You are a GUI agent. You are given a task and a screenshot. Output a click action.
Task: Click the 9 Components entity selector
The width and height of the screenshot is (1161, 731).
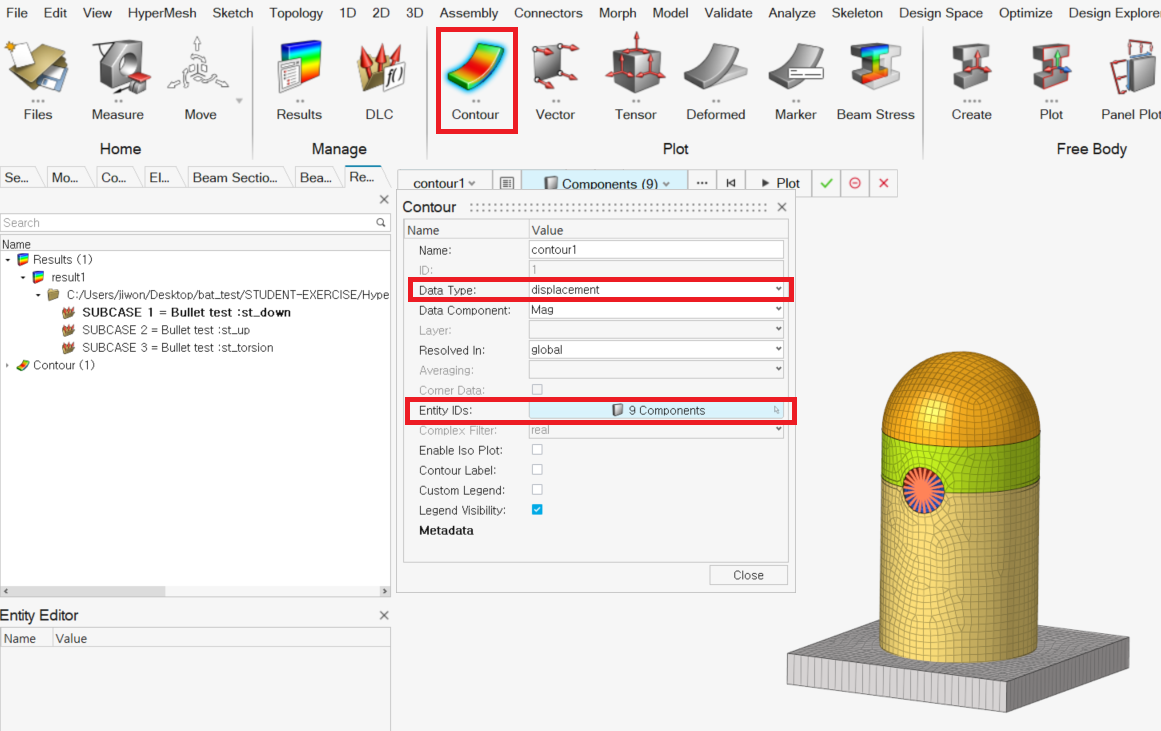656,410
